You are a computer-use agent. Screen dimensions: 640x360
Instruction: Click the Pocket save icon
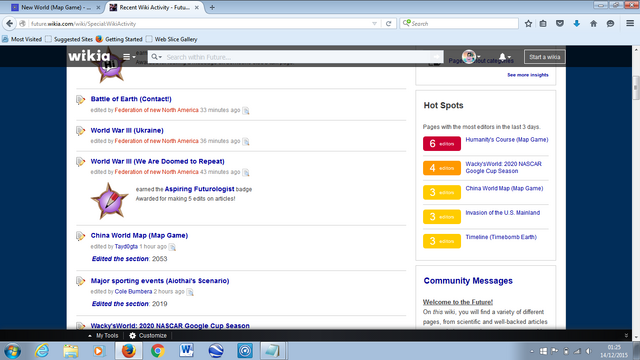[560, 24]
